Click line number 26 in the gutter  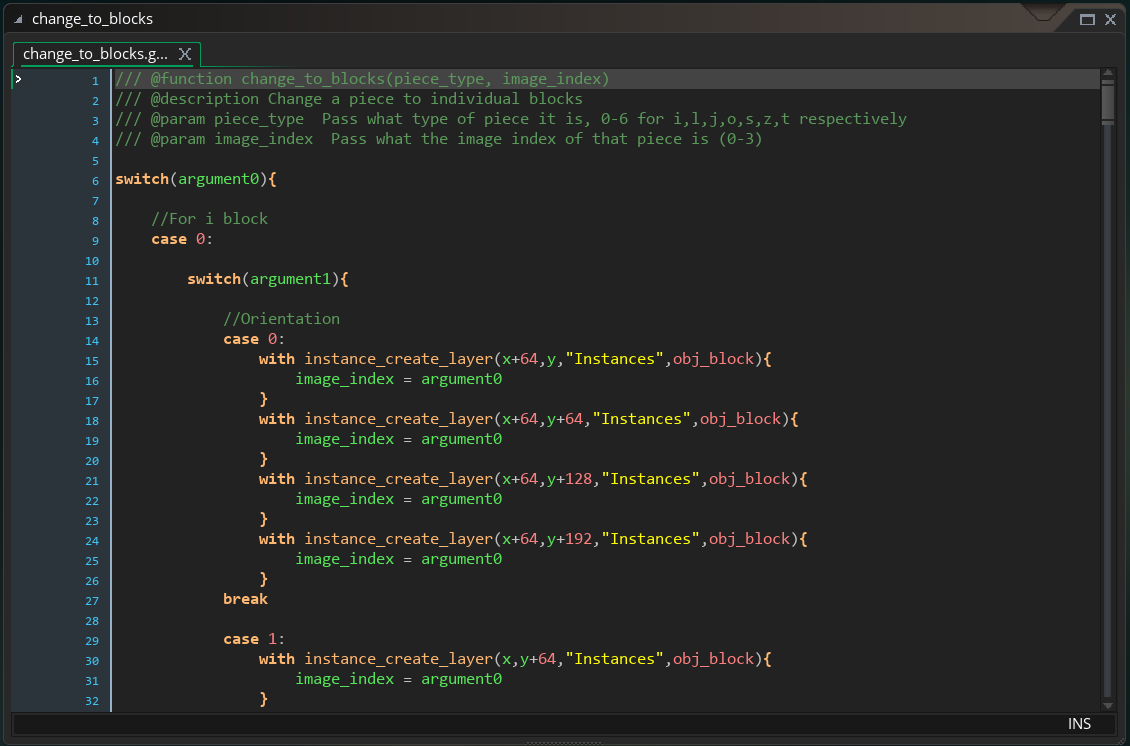click(x=92, y=581)
